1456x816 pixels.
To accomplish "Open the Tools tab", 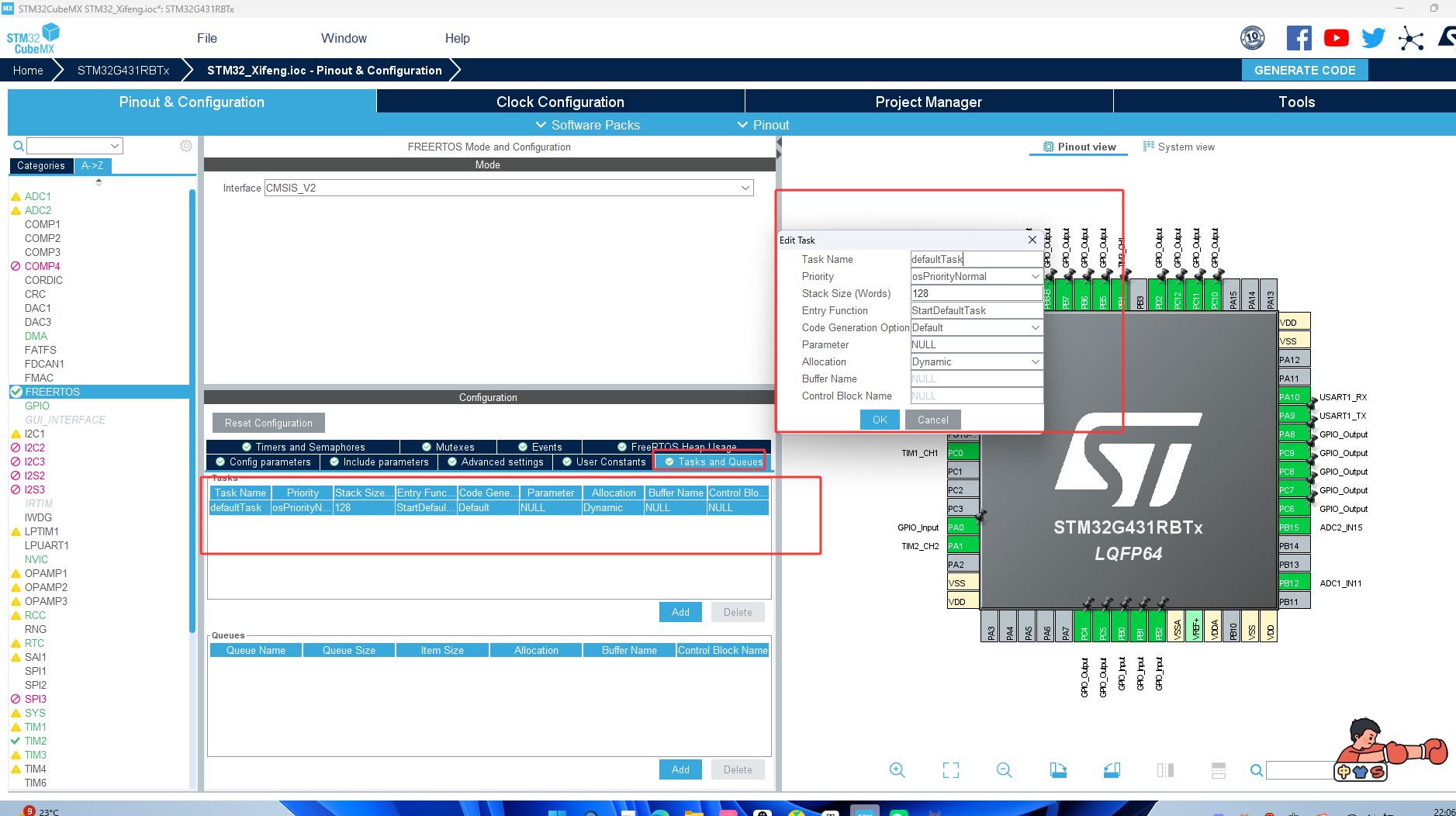I will tap(1296, 102).
